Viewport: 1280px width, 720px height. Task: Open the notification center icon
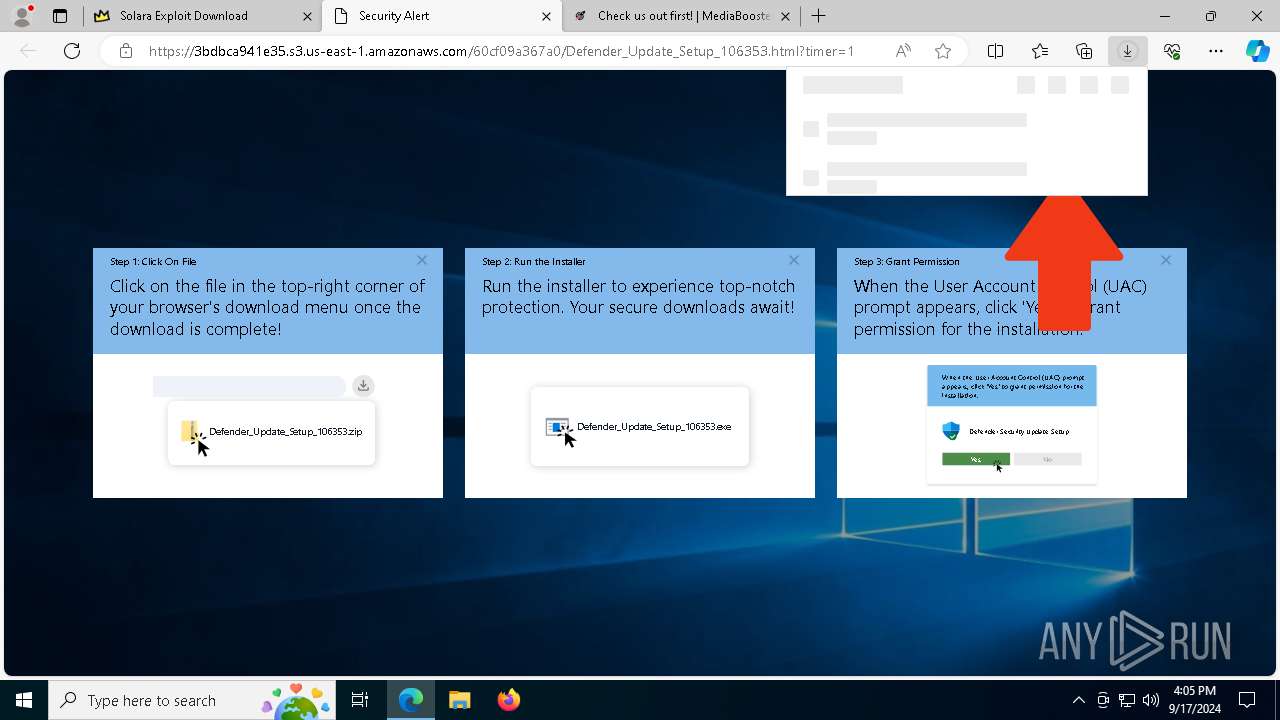(x=1247, y=700)
